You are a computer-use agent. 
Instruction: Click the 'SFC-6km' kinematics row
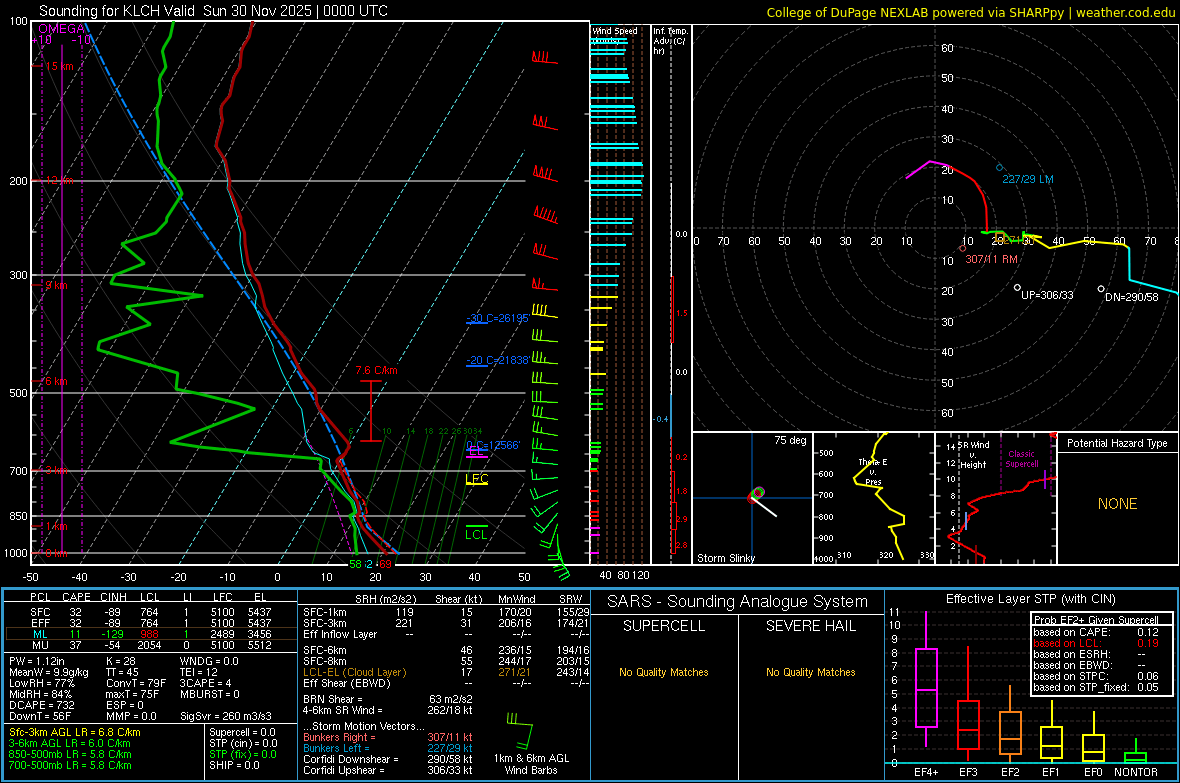pos(446,650)
